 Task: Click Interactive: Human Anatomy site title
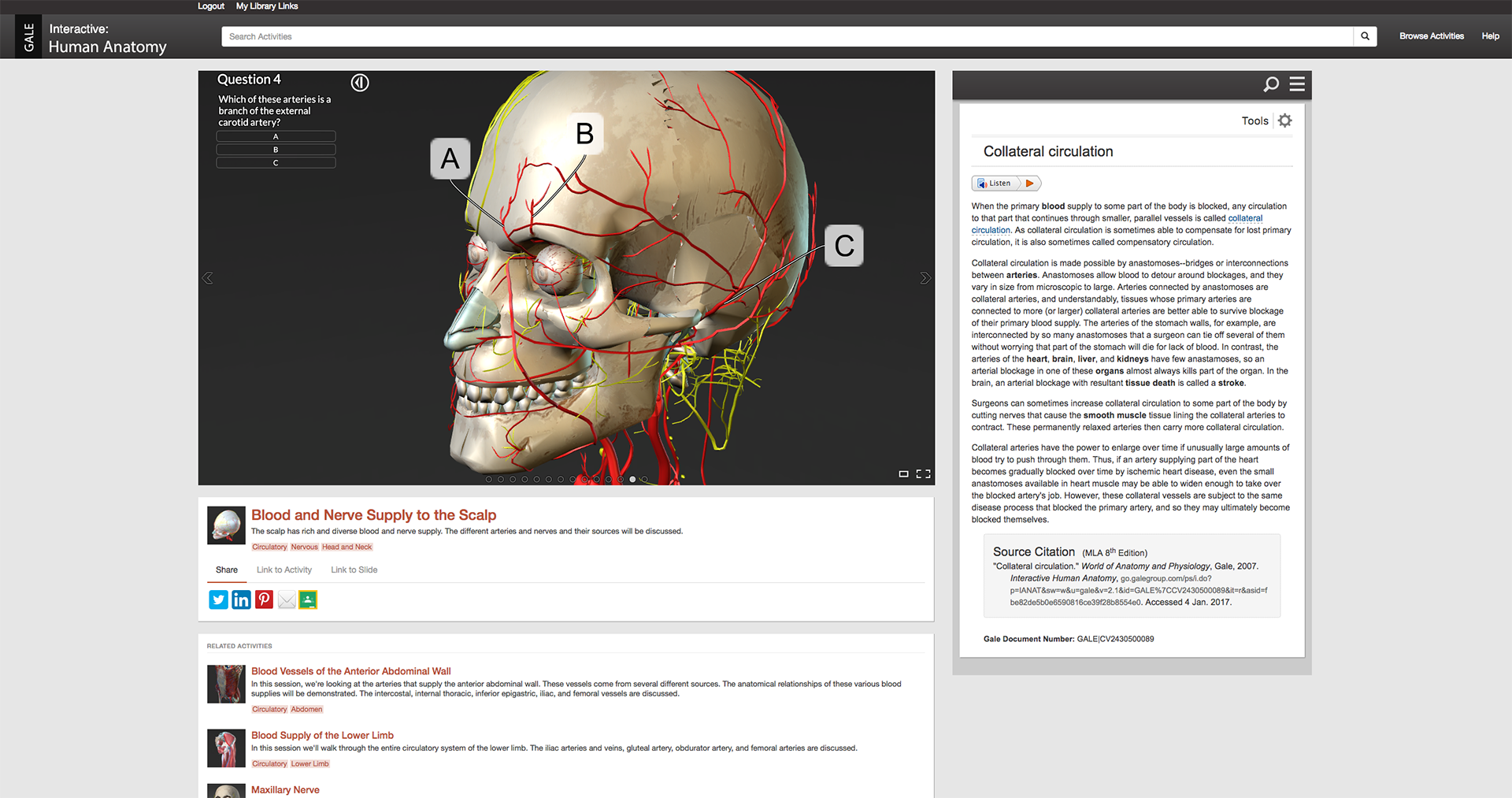tap(107, 38)
